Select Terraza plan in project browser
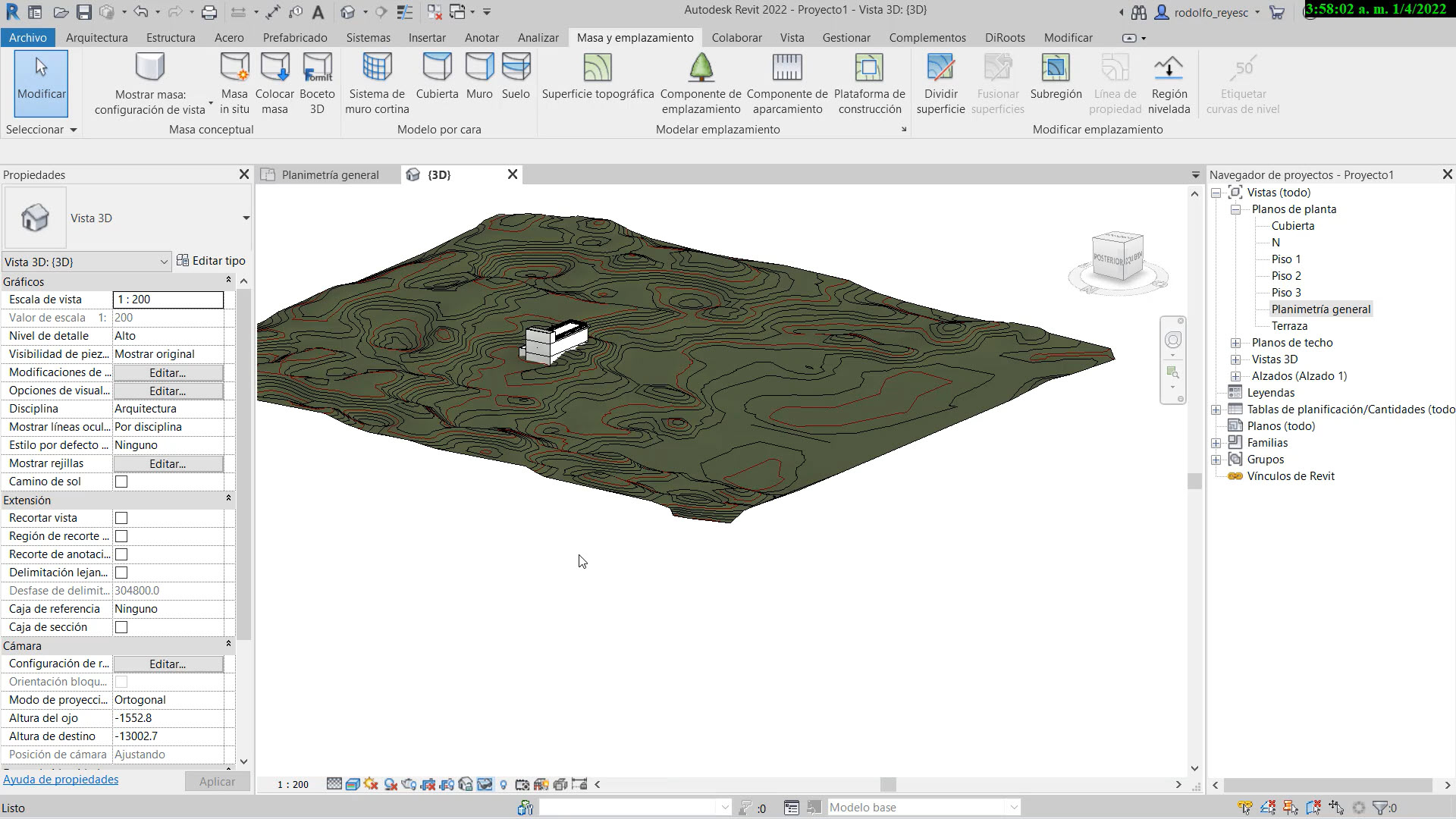 click(1289, 326)
